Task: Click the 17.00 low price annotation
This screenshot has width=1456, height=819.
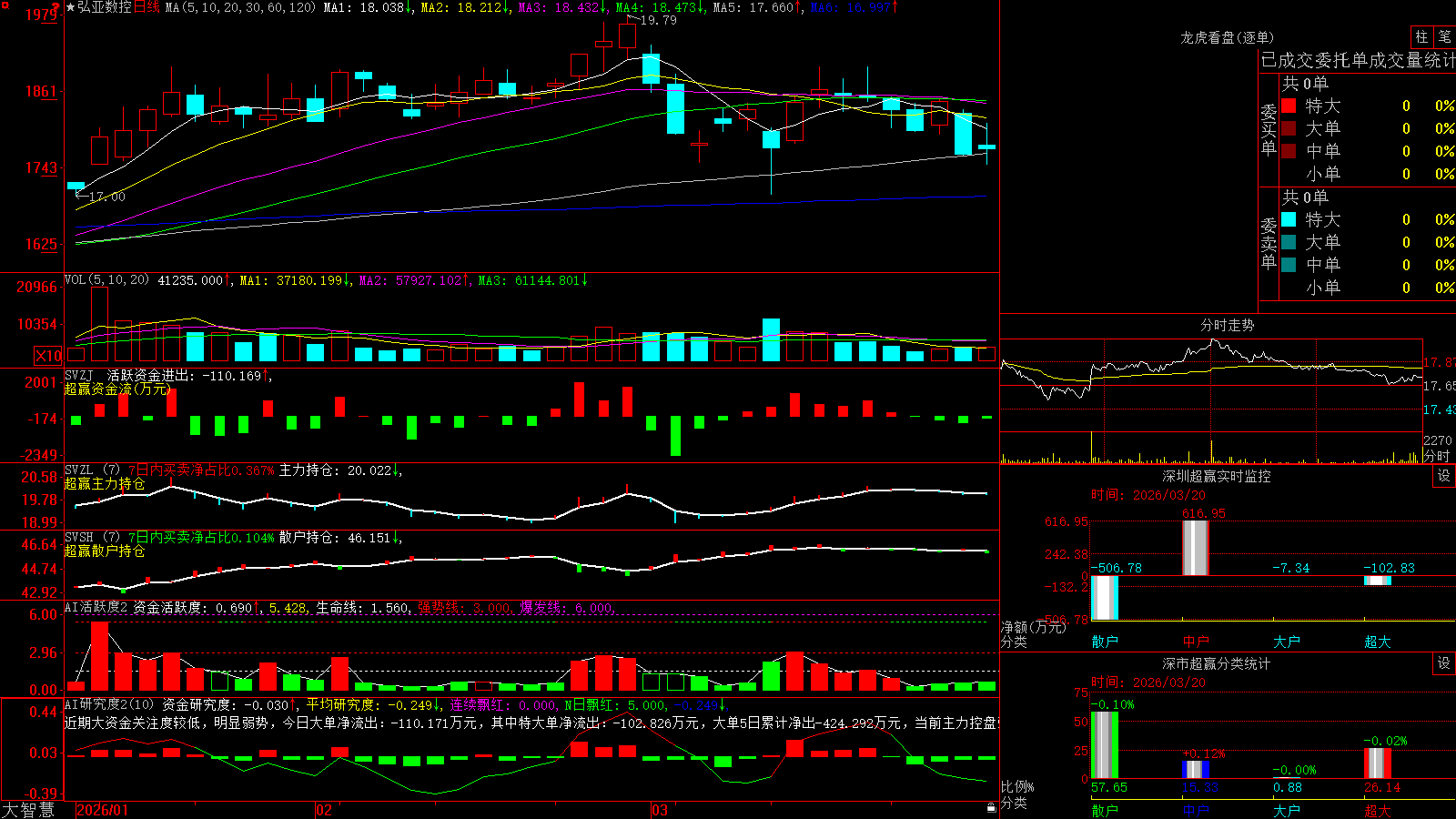Action: 107,197
